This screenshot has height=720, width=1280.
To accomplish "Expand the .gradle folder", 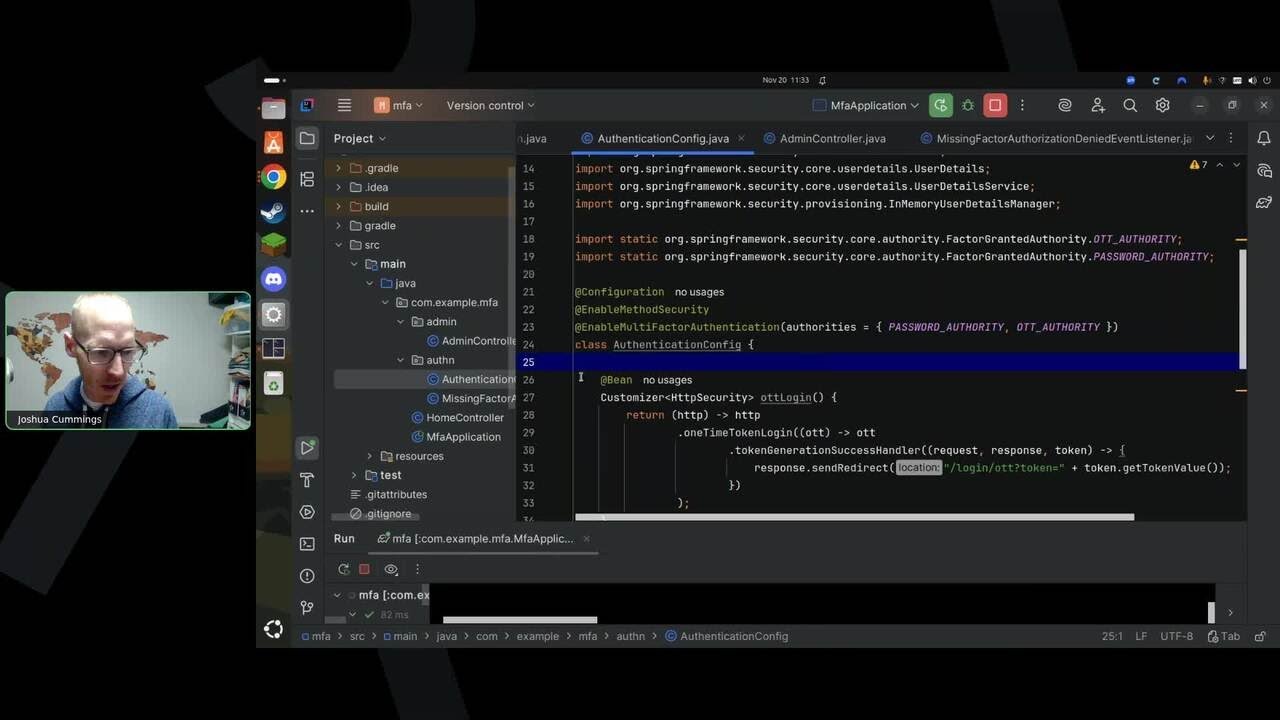I will 338,168.
